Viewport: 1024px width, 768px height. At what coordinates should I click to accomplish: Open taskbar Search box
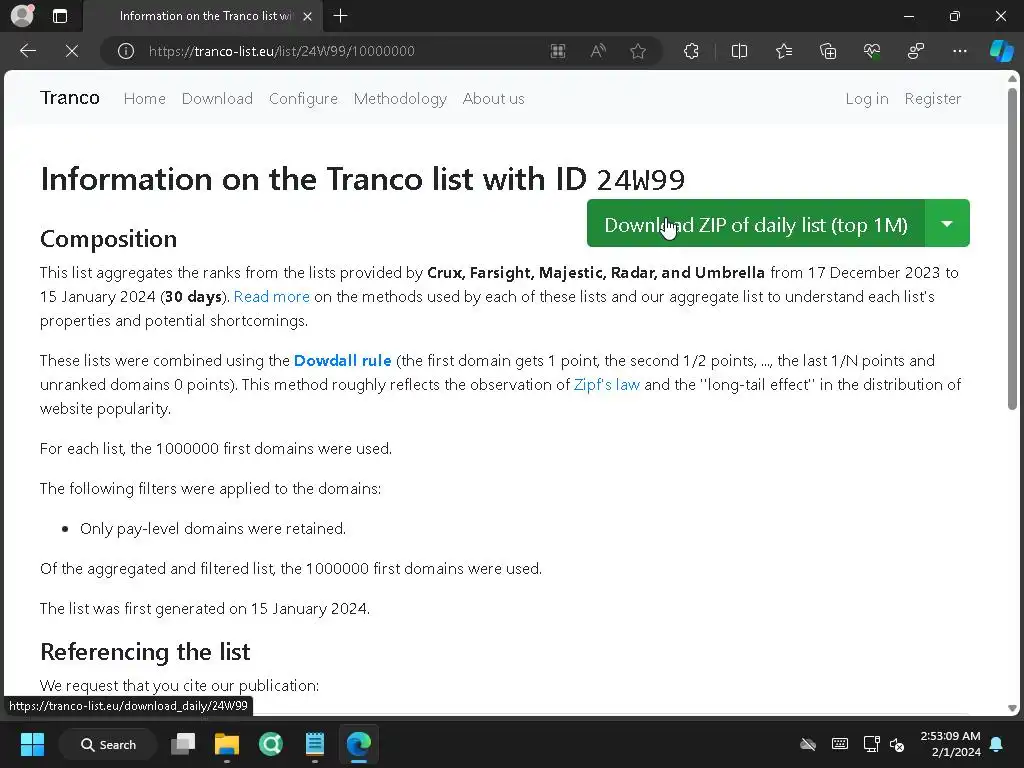click(108, 744)
